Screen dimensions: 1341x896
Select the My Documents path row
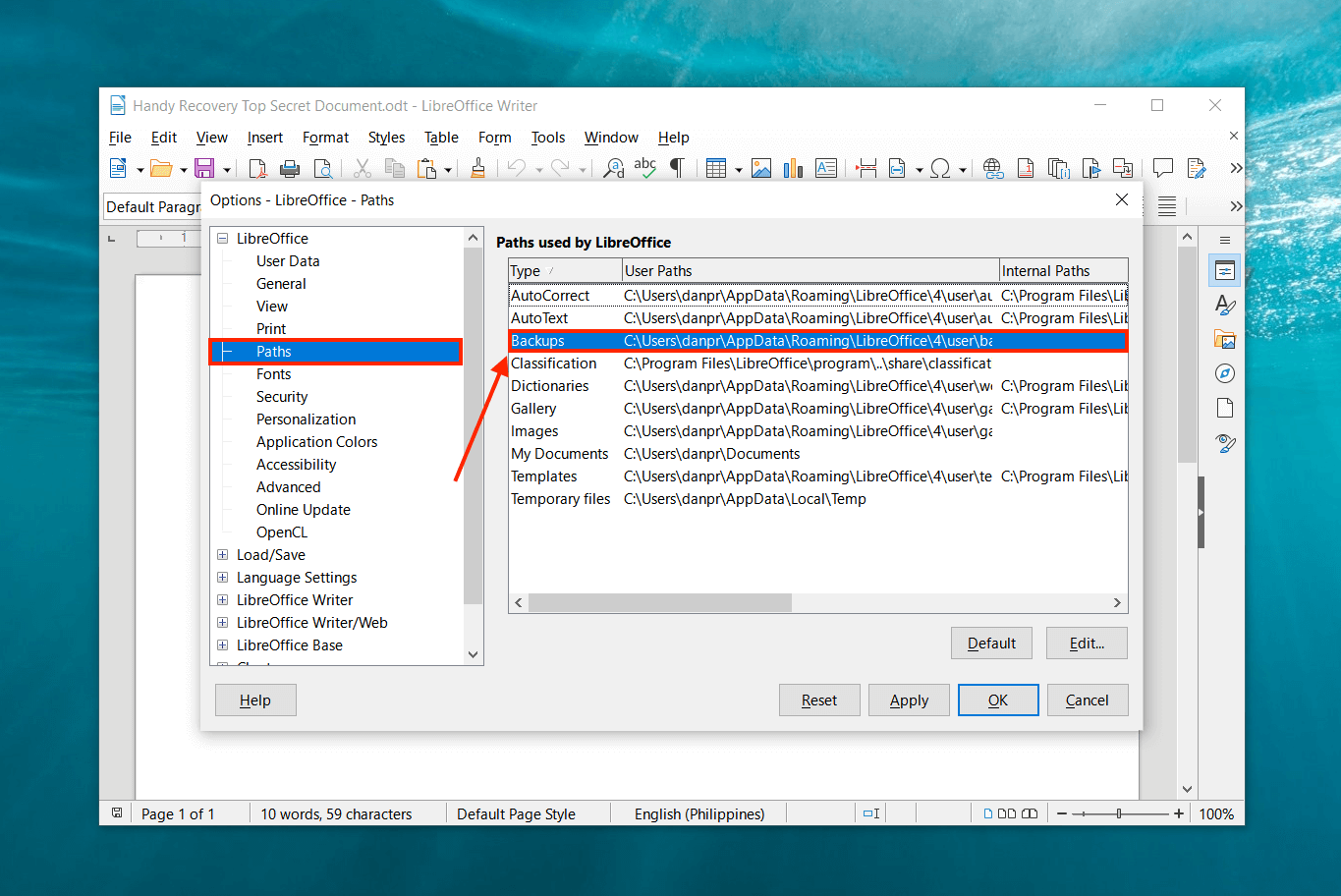pos(817,454)
